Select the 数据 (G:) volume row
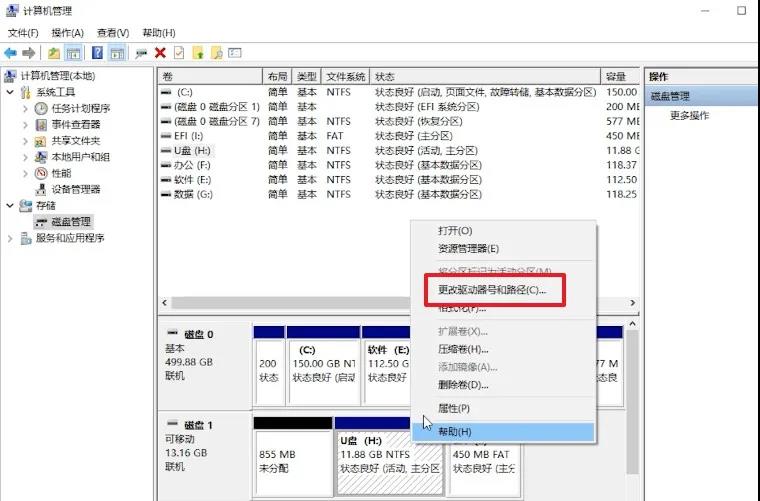The height and width of the screenshot is (501, 760). coord(399,194)
